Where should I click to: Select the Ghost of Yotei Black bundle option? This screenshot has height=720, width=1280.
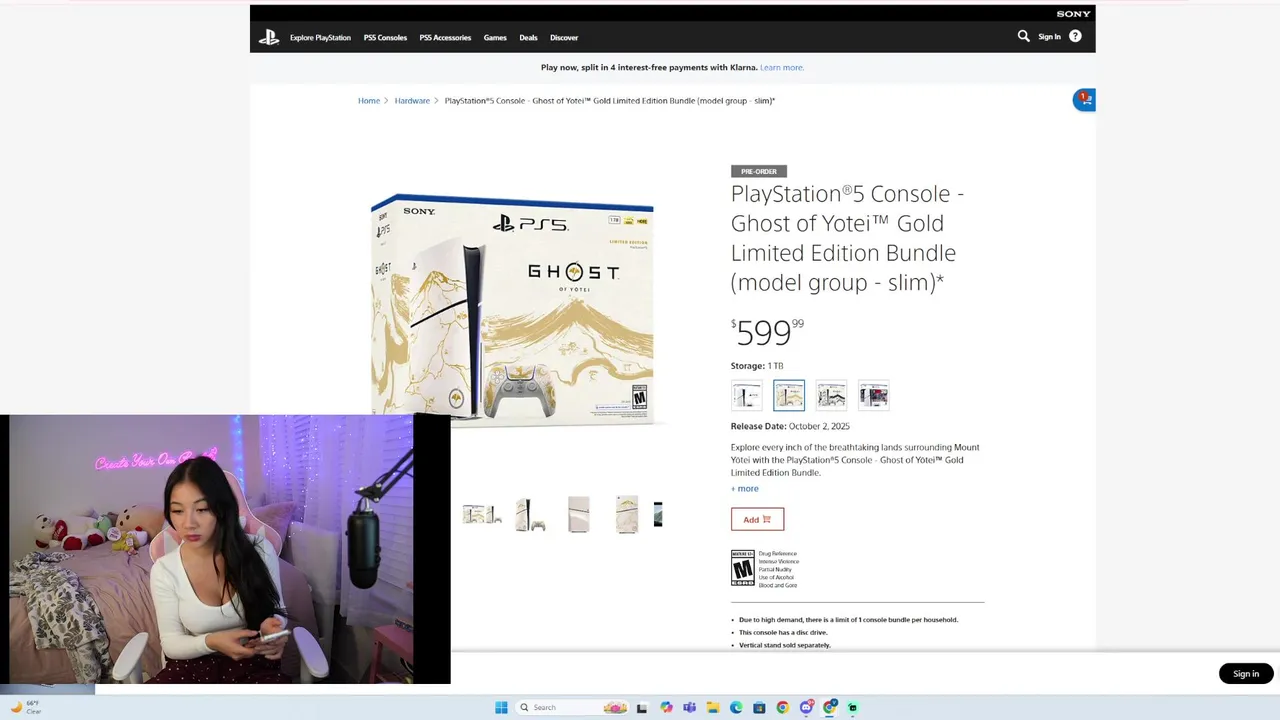(x=831, y=395)
